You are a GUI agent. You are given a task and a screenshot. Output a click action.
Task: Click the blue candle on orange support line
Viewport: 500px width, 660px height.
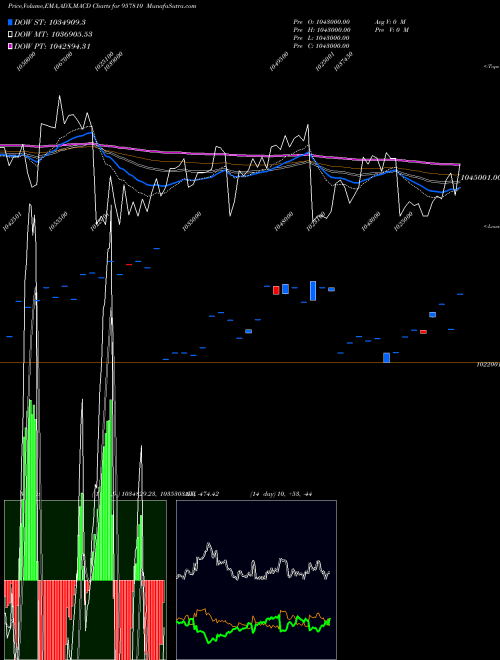tap(386, 358)
